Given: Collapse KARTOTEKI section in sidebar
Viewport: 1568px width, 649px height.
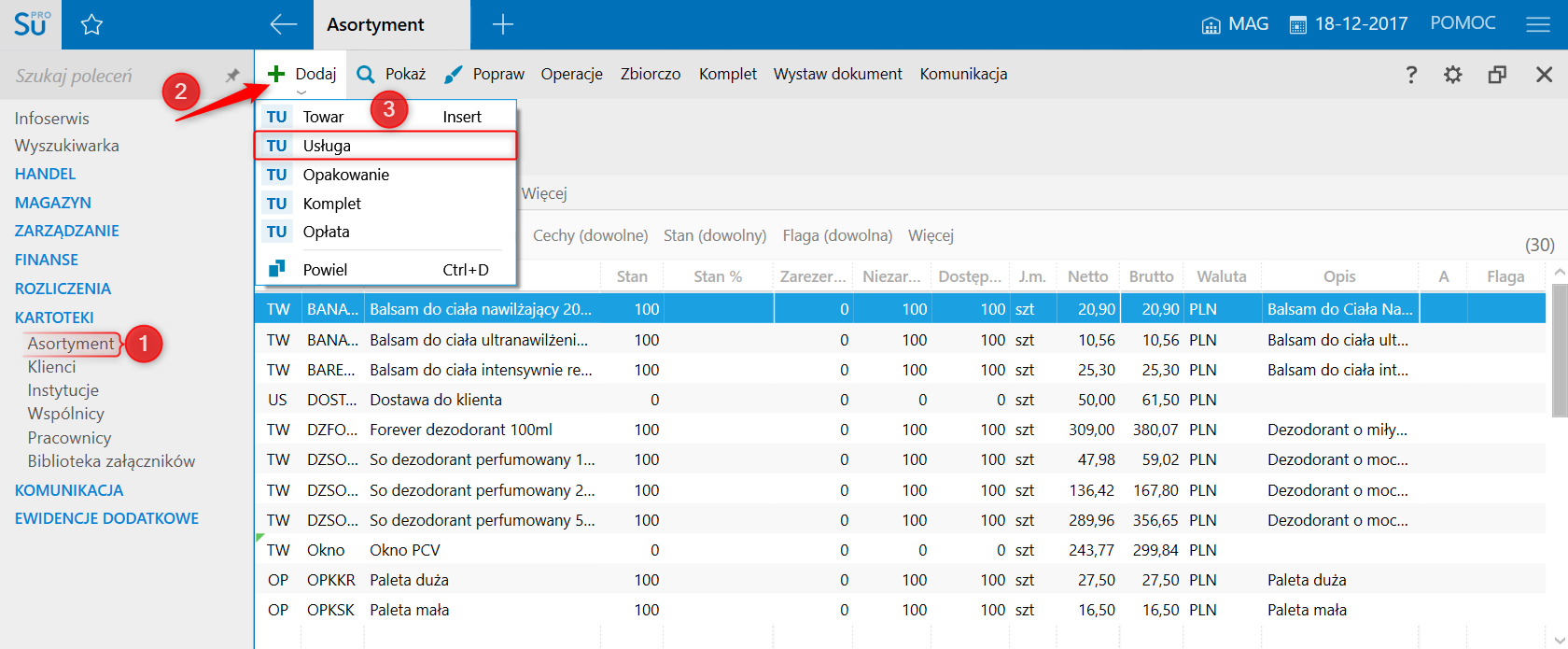Looking at the screenshot, I should (54, 317).
